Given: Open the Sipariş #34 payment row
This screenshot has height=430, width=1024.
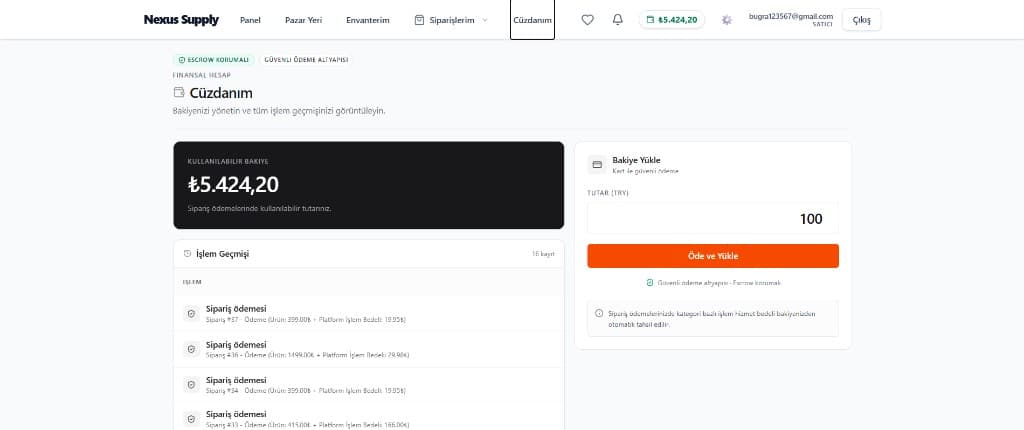Looking at the screenshot, I should pyautogui.click(x=369, y=385).
